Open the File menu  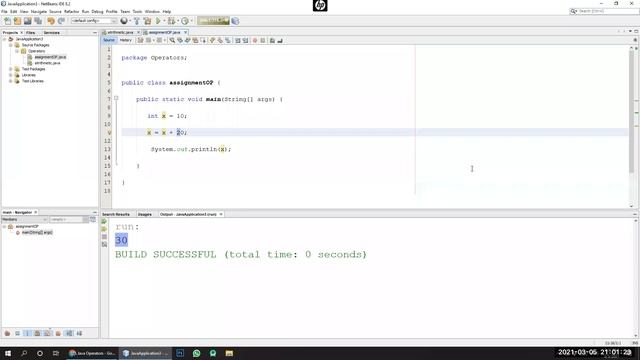tap(4, 11)
